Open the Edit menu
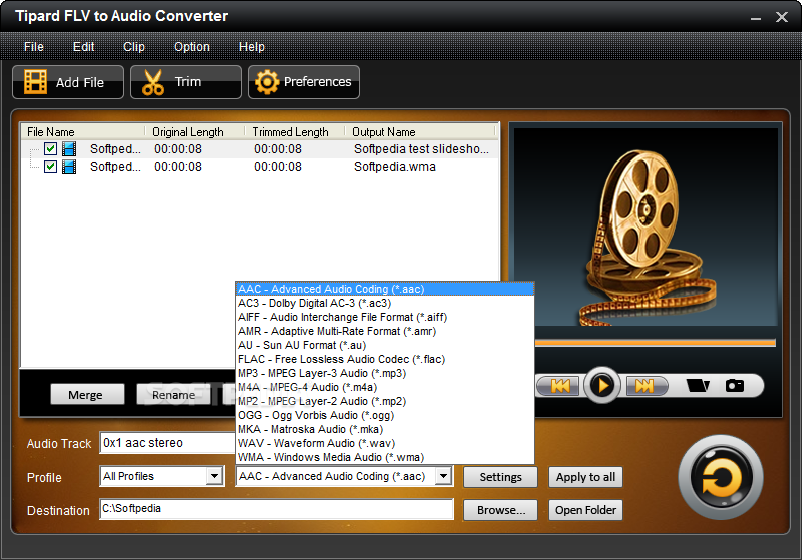Image resolution: width=802 pixels, height=560 pixels. (x=83, y=47)
